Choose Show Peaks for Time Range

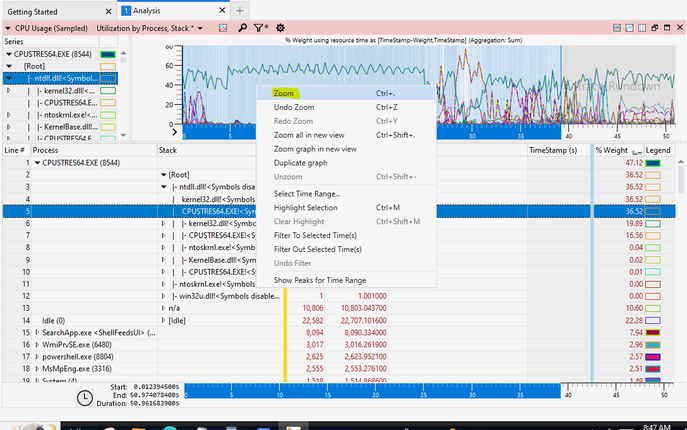pos(346,280)
